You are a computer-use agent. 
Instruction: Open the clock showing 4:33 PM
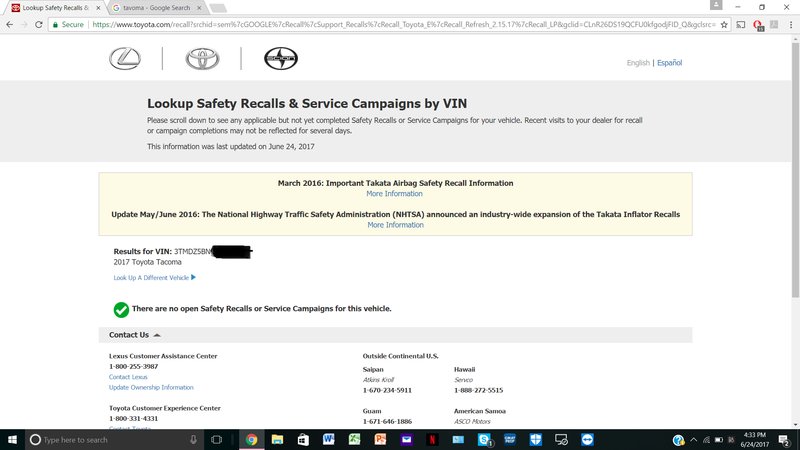click(x=755, y=440)
